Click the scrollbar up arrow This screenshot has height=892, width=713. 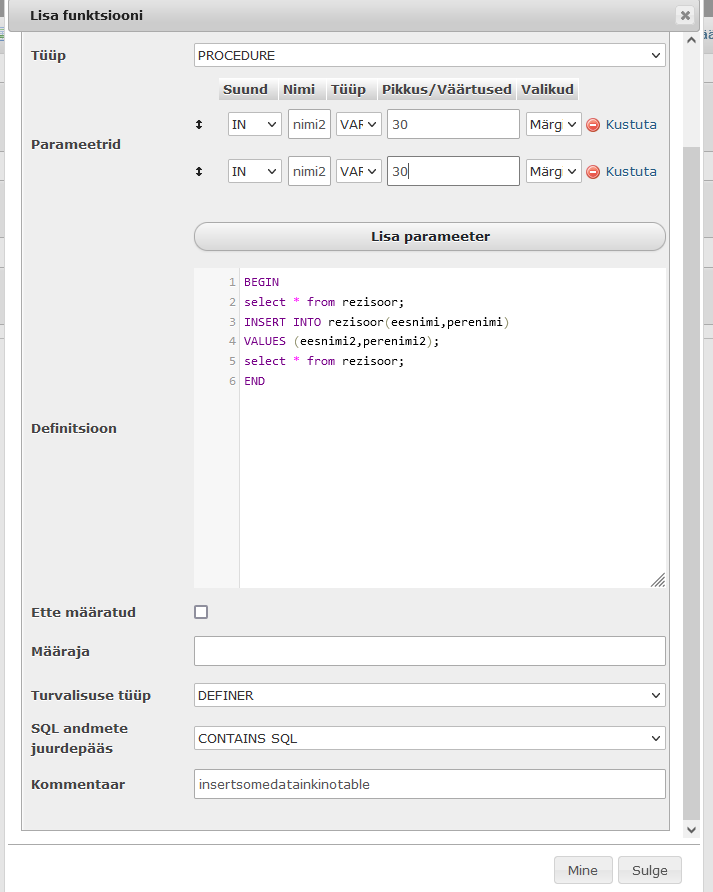[691, 40]
